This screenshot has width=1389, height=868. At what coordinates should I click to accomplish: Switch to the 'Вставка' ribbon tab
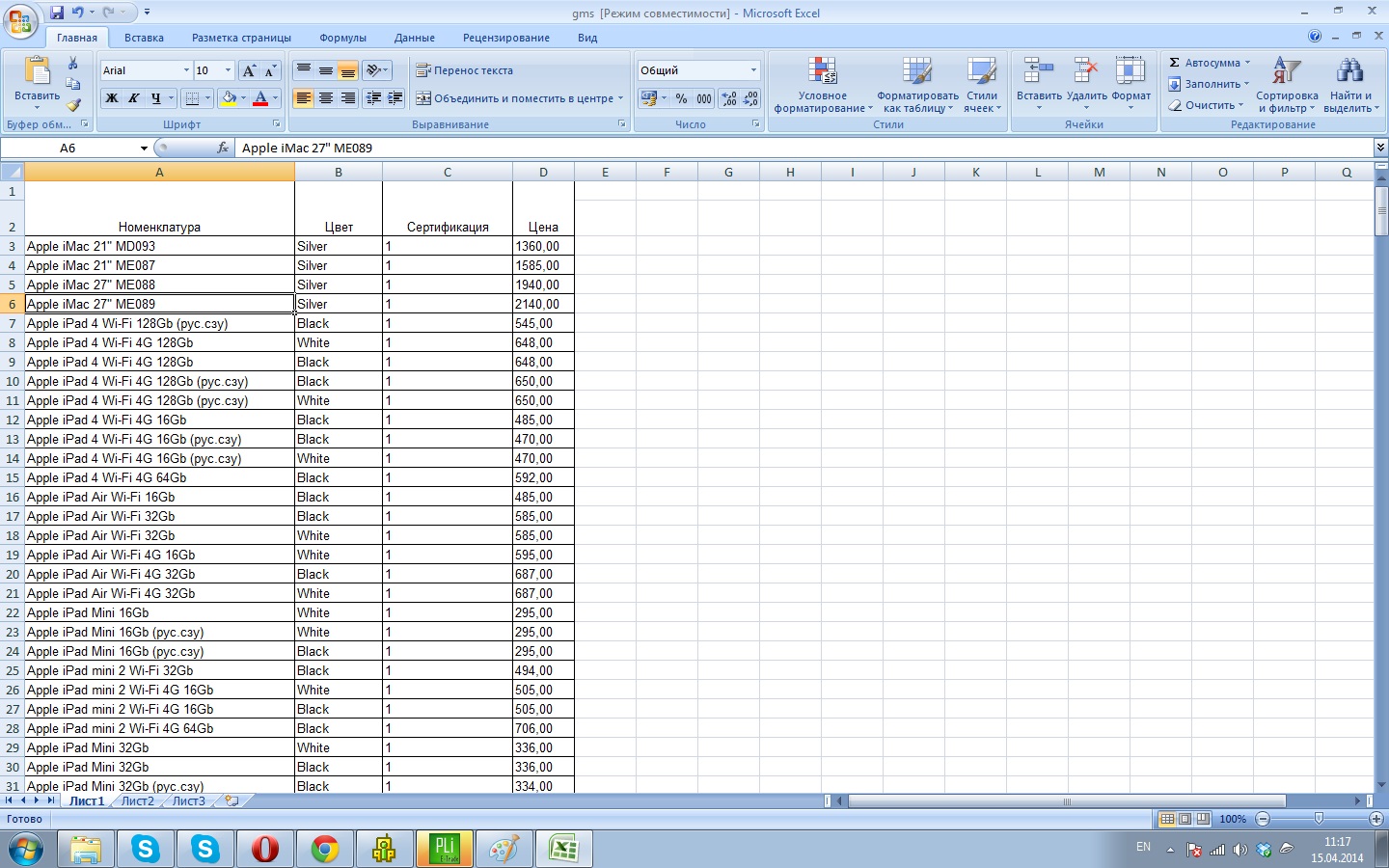[x=144, y=38]
